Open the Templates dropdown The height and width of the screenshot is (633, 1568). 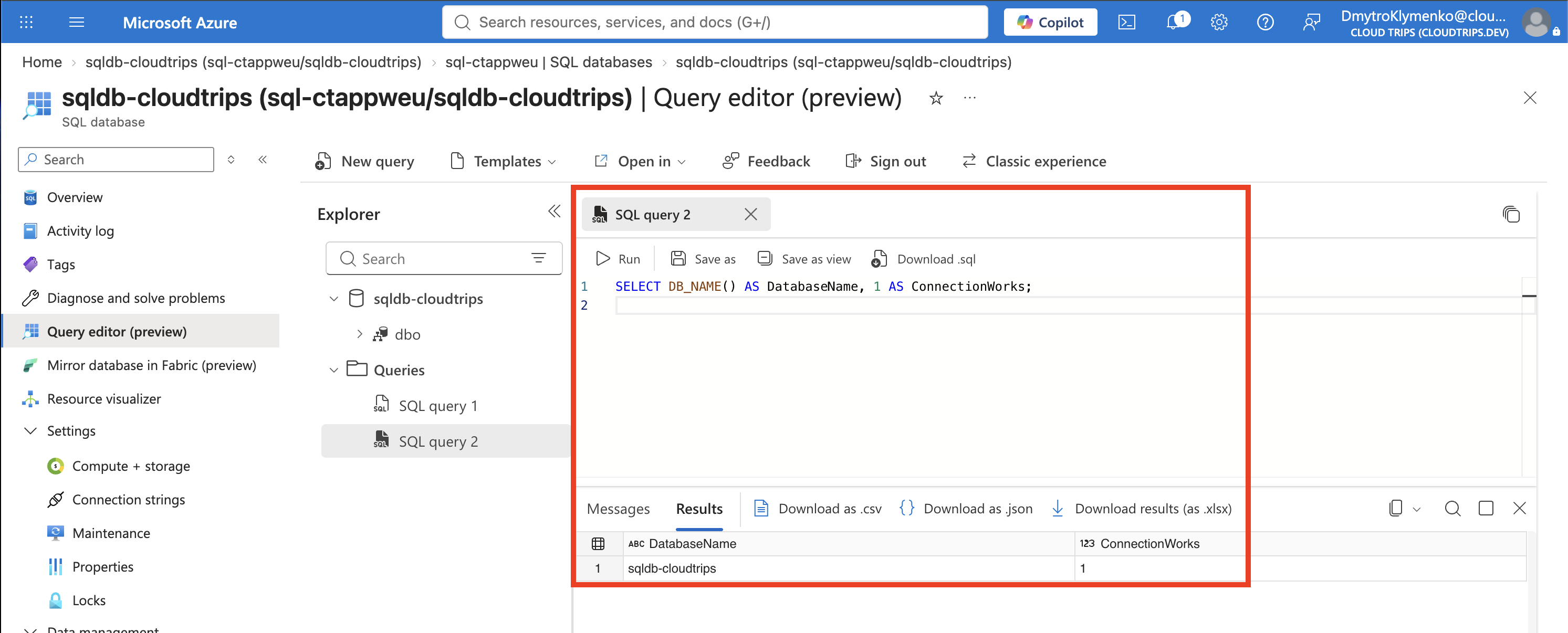click(x=503, y=161)
